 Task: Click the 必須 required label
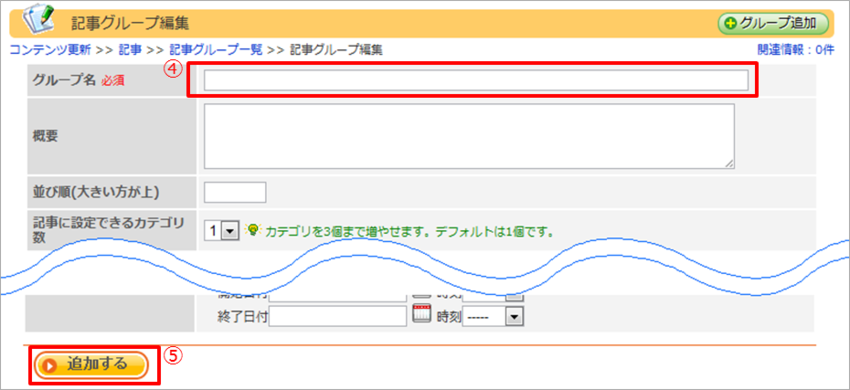pyautogui.click(x=113, y=81)
